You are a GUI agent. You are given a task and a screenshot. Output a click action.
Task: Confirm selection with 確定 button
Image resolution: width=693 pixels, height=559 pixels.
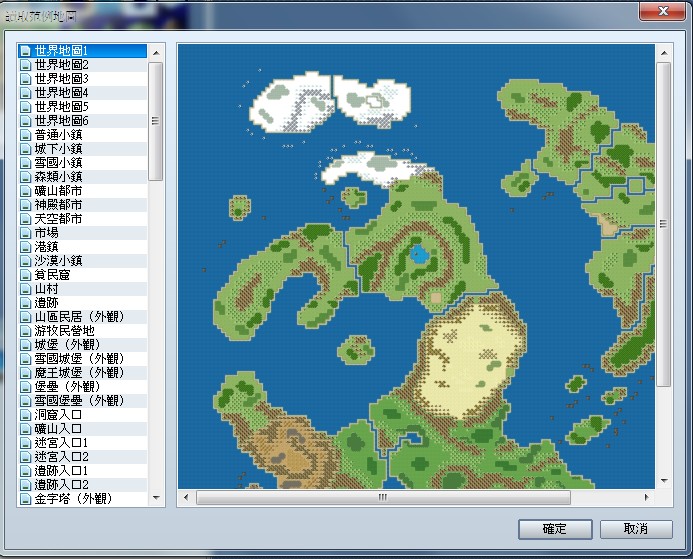555,529
